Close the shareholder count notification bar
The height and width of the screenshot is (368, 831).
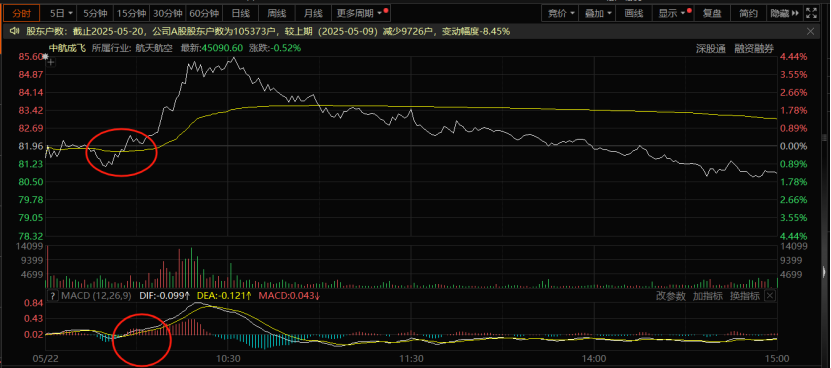coord(810,31)
